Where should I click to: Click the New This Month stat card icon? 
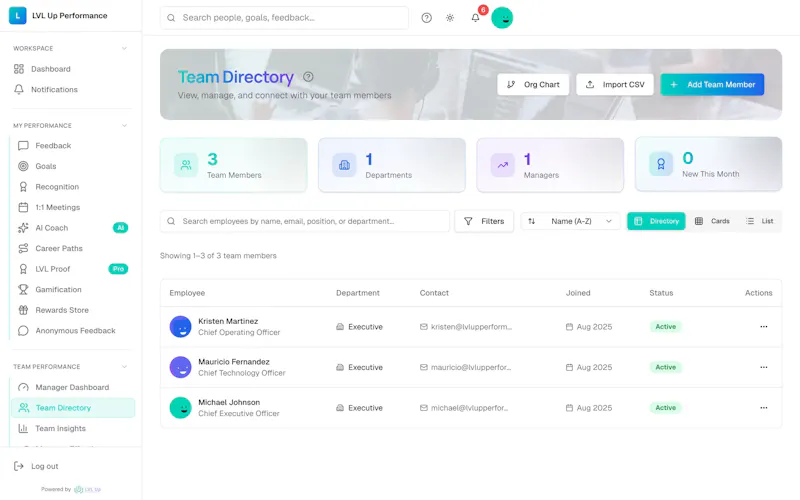click(x=661, y=164)
